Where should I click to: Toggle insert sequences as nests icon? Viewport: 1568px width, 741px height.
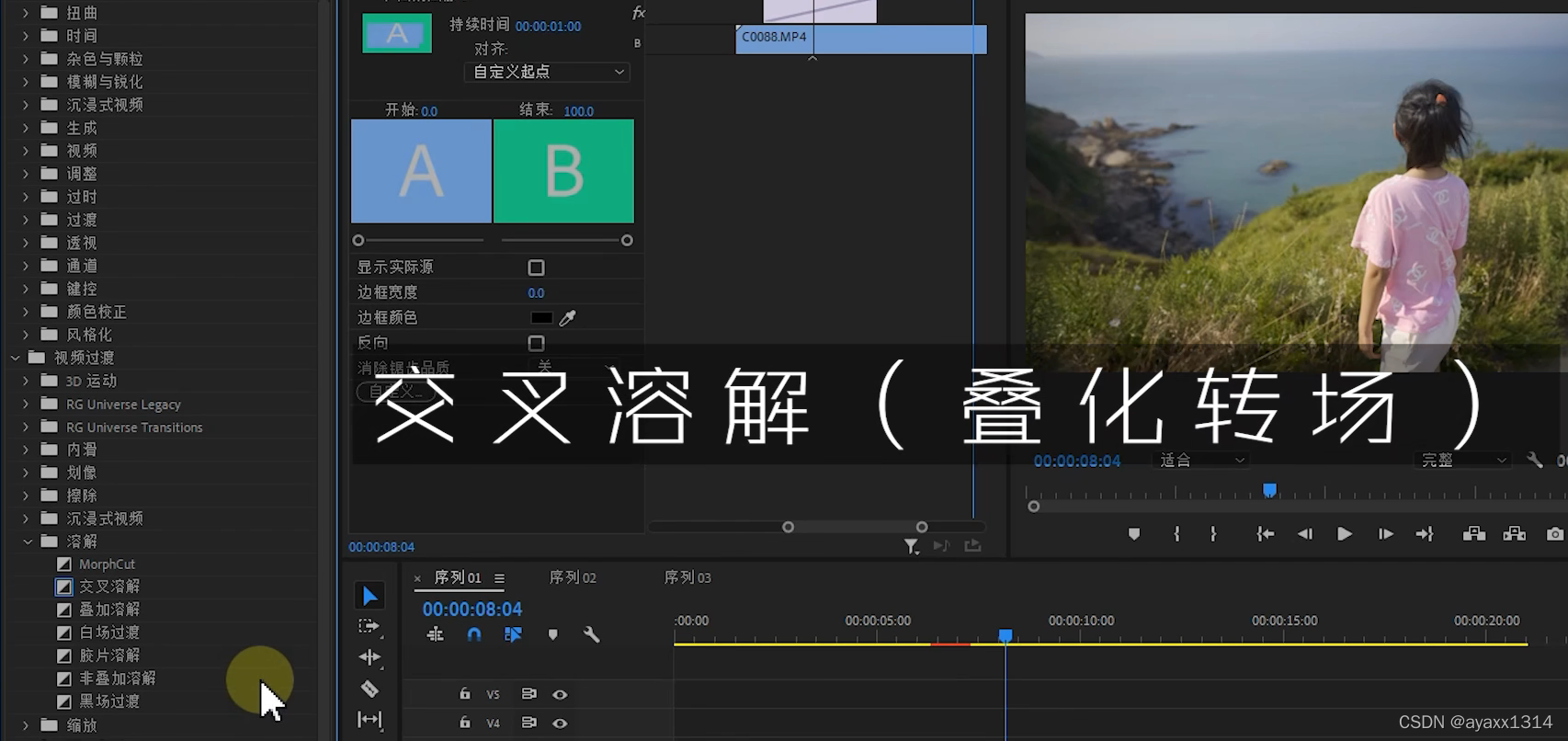click(436, 634)
